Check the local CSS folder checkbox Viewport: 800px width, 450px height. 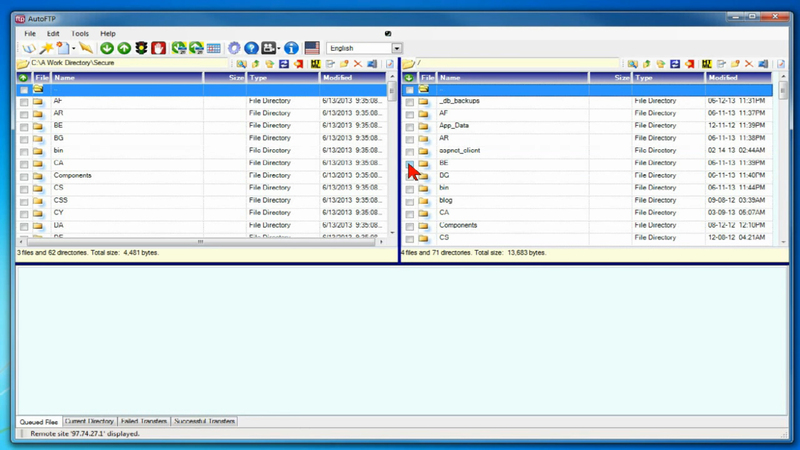coord(24,202)
